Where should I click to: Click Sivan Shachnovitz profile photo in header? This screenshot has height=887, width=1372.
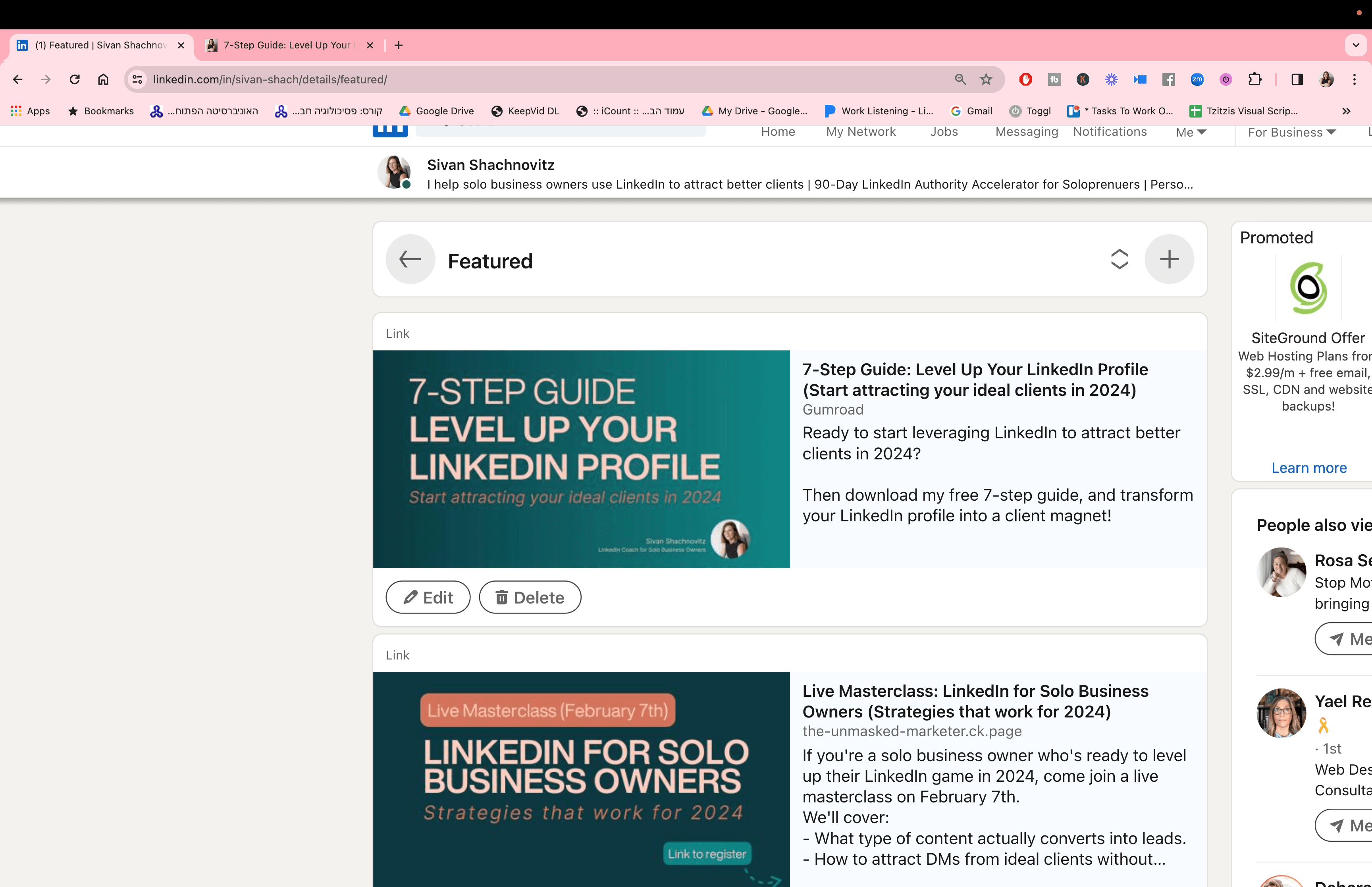pyautogui.click(x=394, y=172)
